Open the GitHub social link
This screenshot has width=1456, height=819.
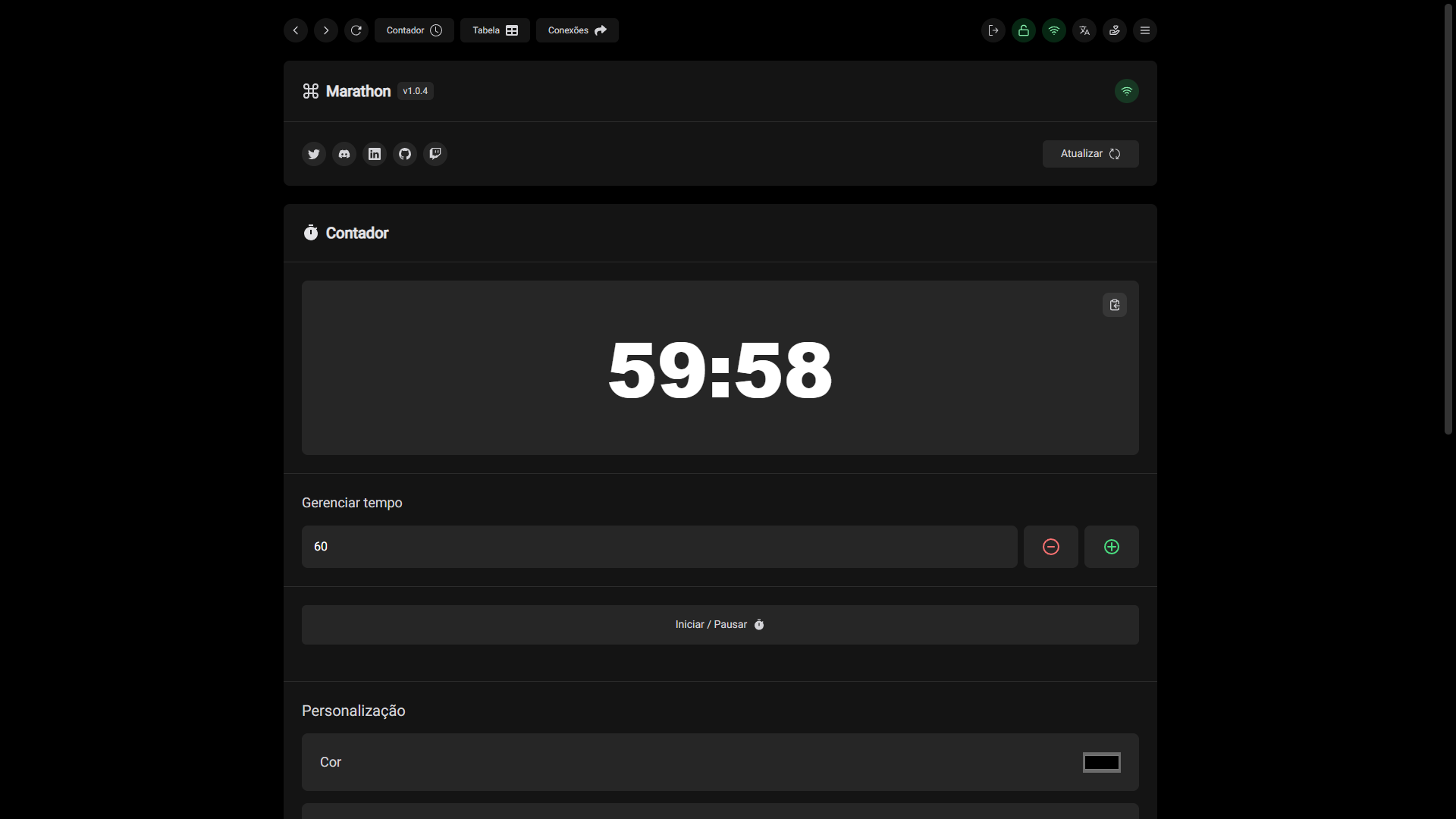coord(405,154)
